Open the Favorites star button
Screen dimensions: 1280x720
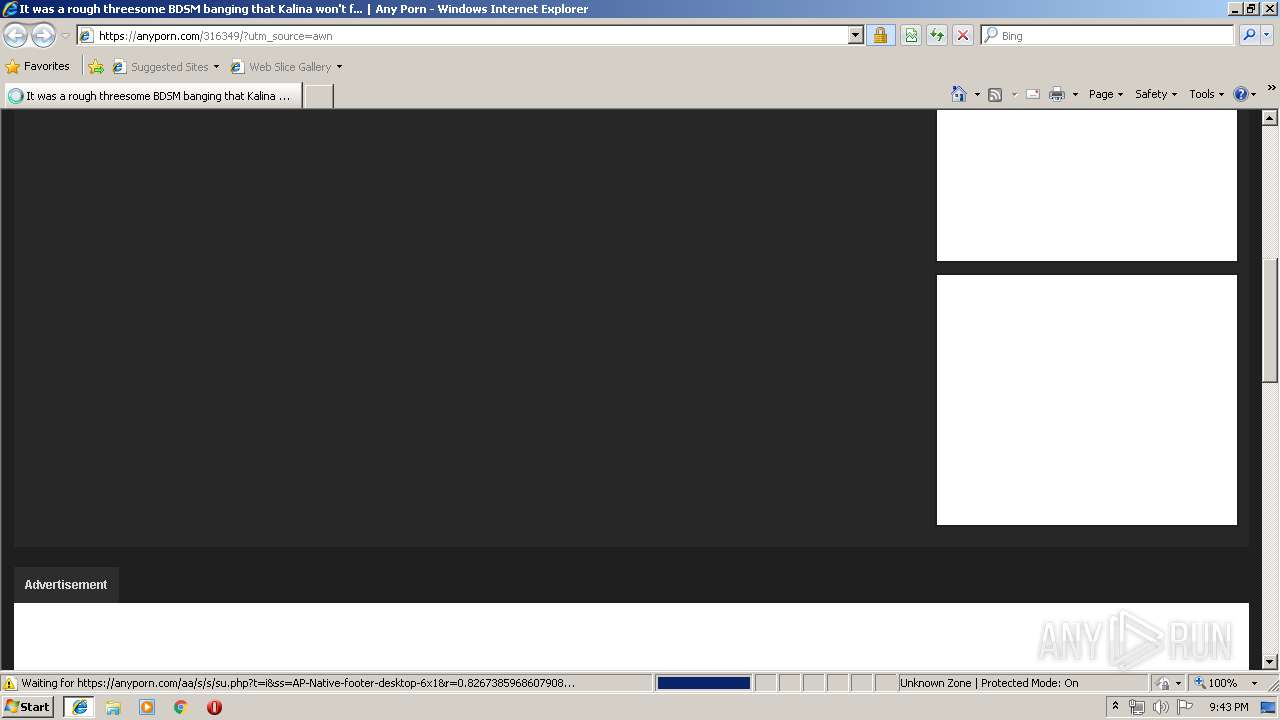coord(37,67)
